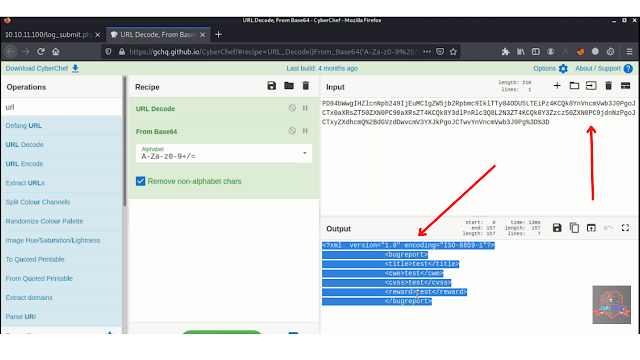Select the bugreport line in output

pos(406,255)
